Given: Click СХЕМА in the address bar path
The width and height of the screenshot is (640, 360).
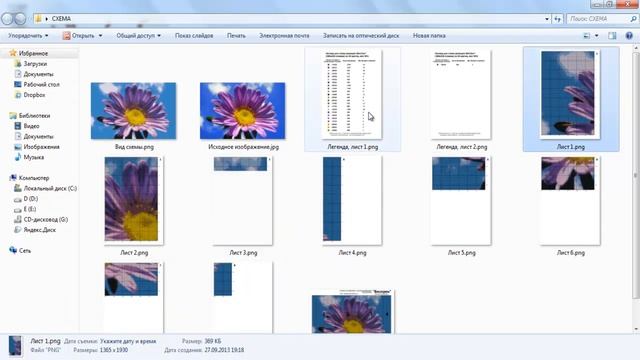Looking at the screenshot, I should (61, 19).
